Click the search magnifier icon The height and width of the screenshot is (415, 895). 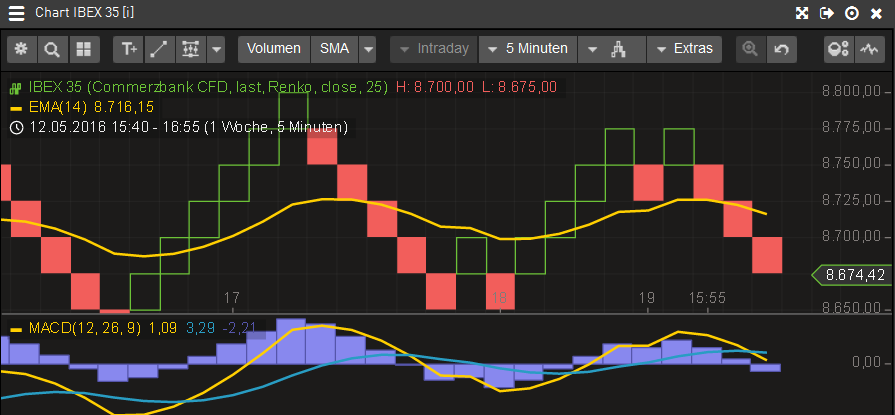52,48
